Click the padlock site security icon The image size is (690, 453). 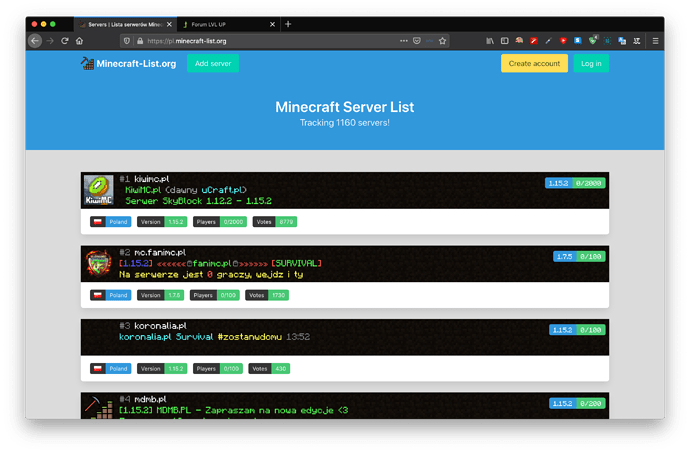140,41
